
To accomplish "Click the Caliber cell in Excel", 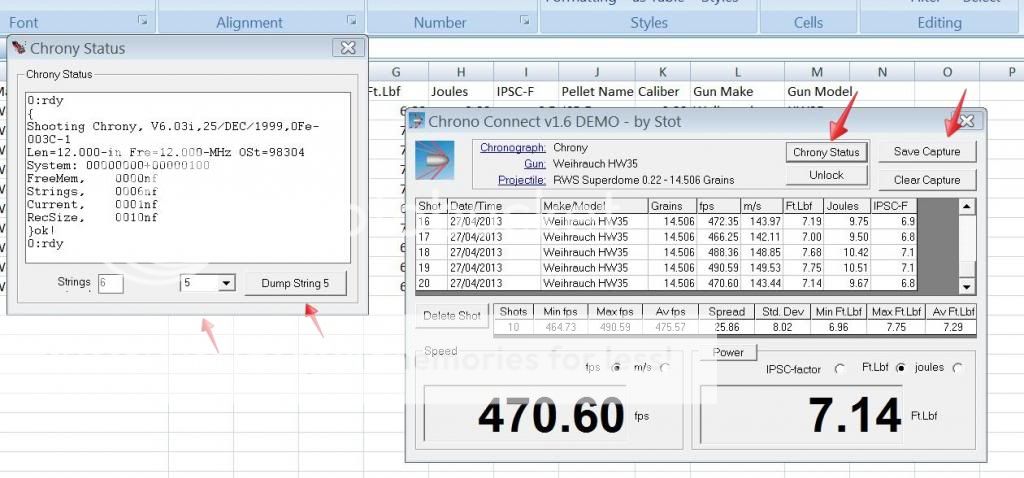I will point(662,91).
